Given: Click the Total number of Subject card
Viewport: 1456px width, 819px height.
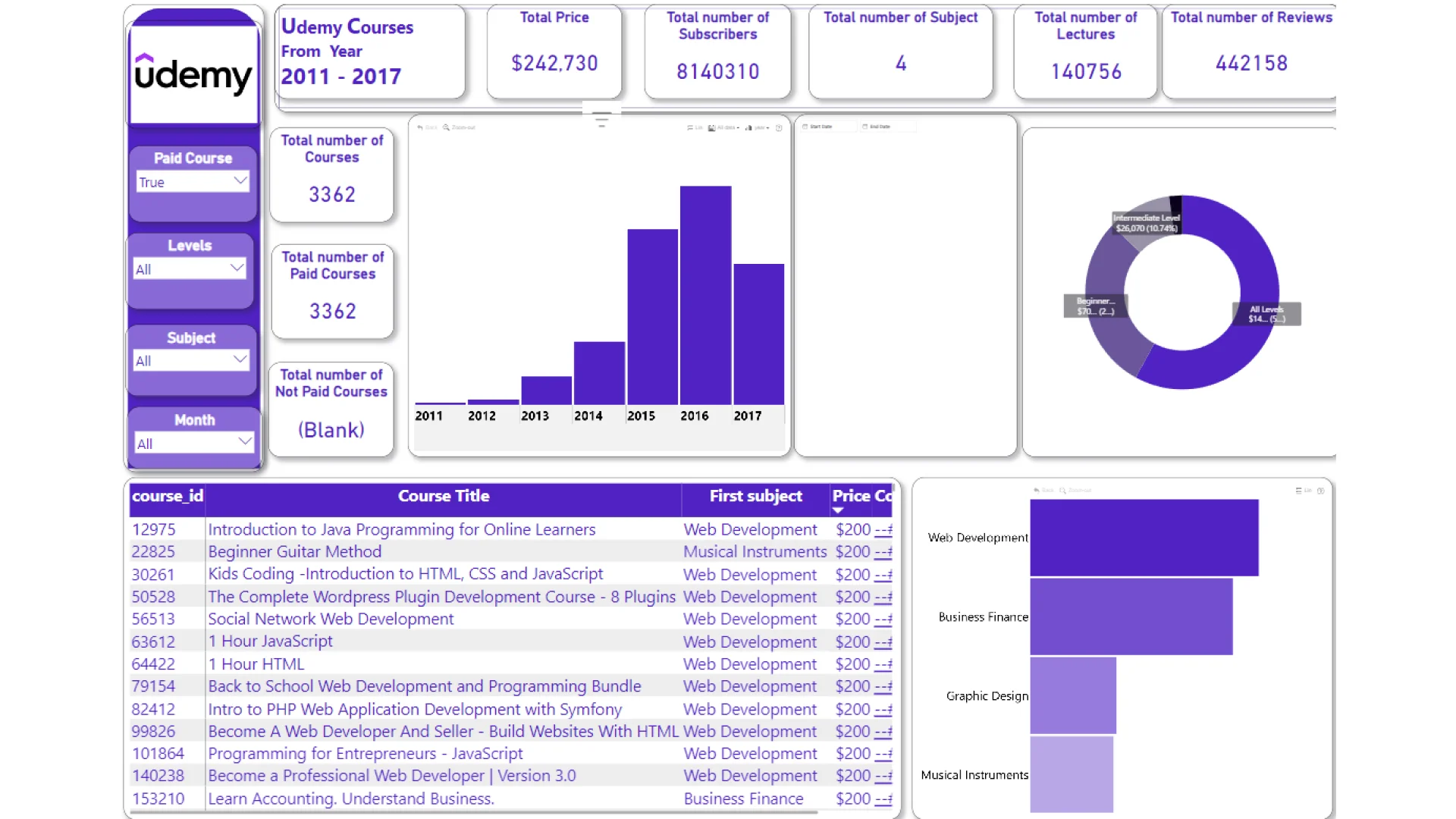Looking at the screenshot, I should point(900,52).
